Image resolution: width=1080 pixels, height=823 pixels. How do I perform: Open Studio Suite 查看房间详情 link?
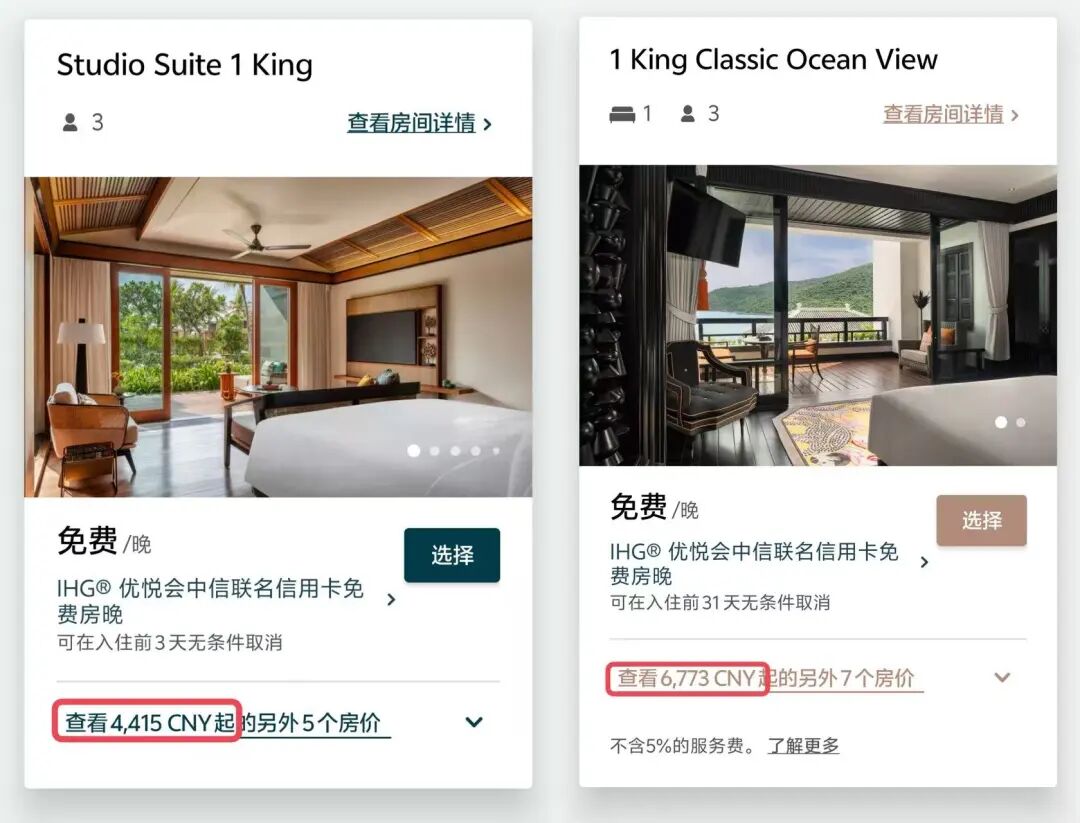click(x=411, y=123)
